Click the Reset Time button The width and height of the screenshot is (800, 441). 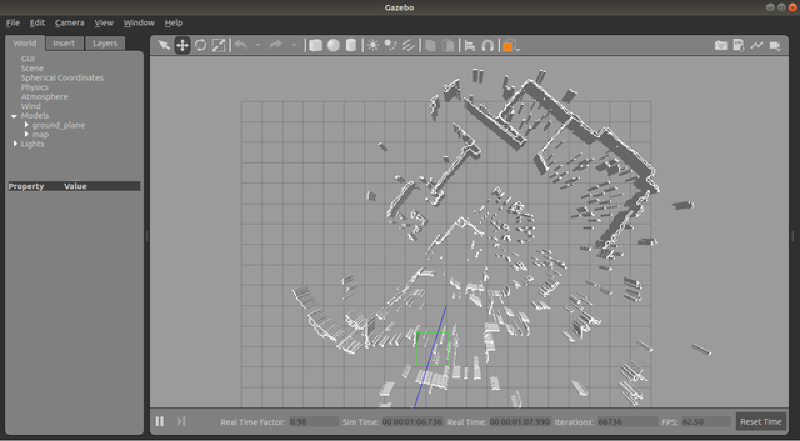click(x=761, y=422)
